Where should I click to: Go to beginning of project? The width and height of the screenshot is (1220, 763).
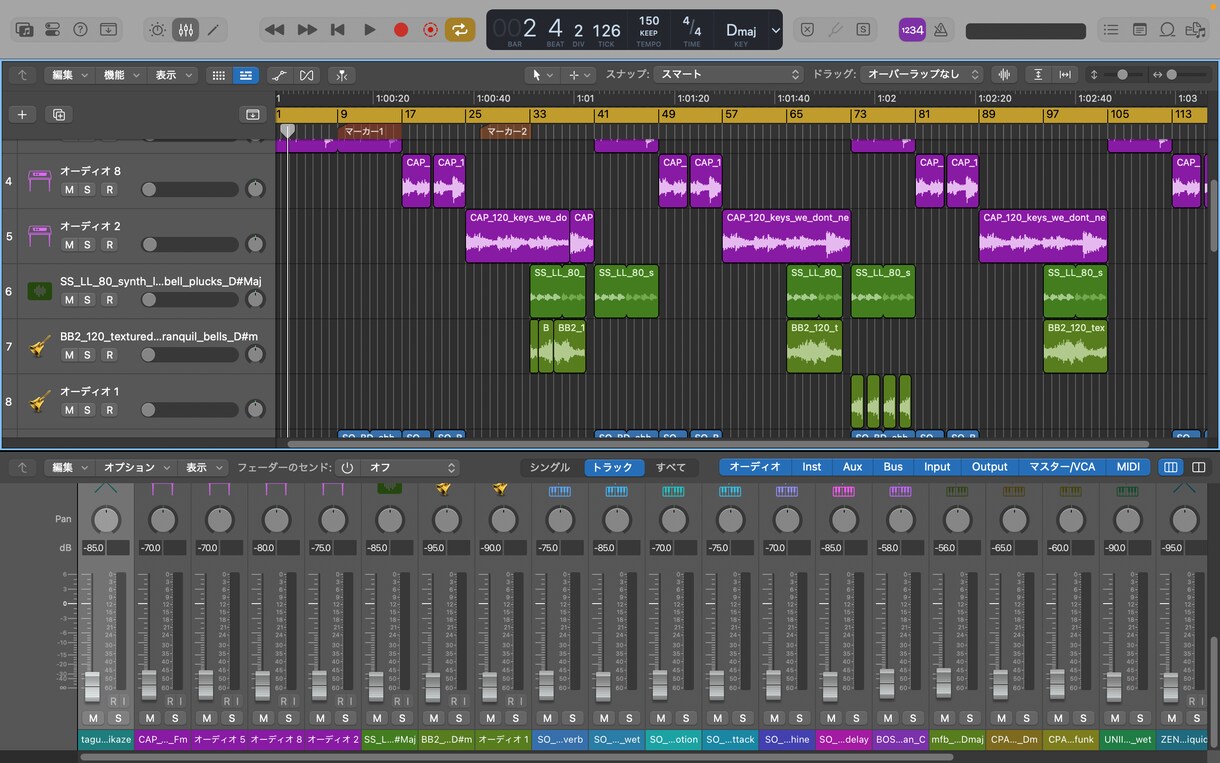tap(338, 30)
